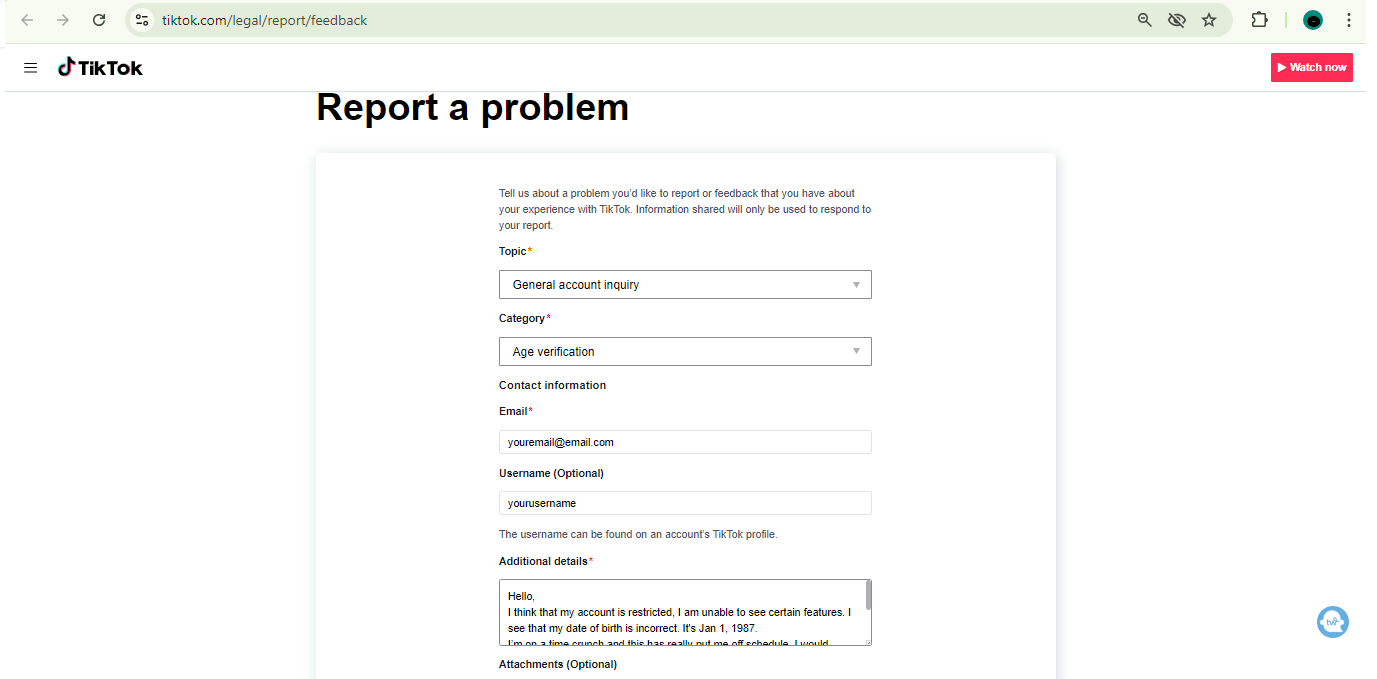Click the browser back arrow
The width and height of the screenshot is (1377, 679).
point(27,20)
